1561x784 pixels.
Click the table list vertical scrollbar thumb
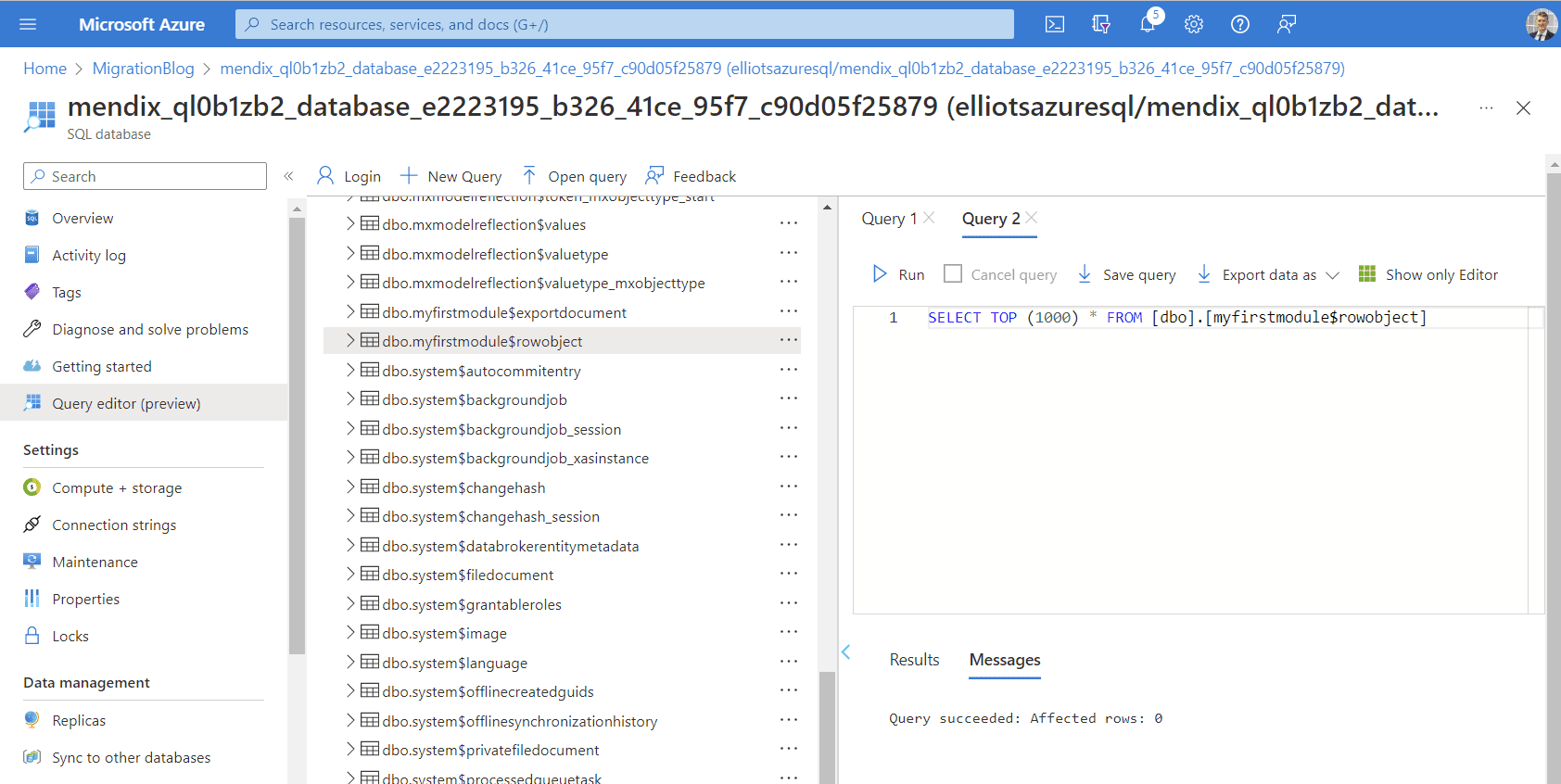tap(827, 727)
